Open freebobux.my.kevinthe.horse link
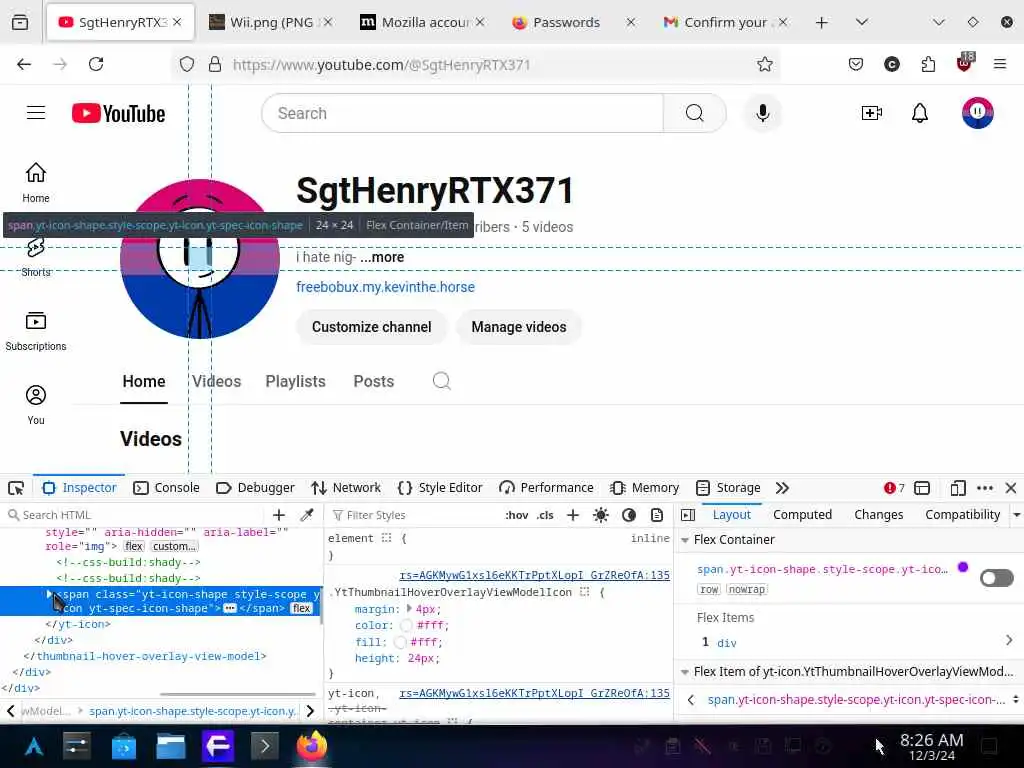The height and width of the screenshot is (768, 1024). [x=385, y=287]
